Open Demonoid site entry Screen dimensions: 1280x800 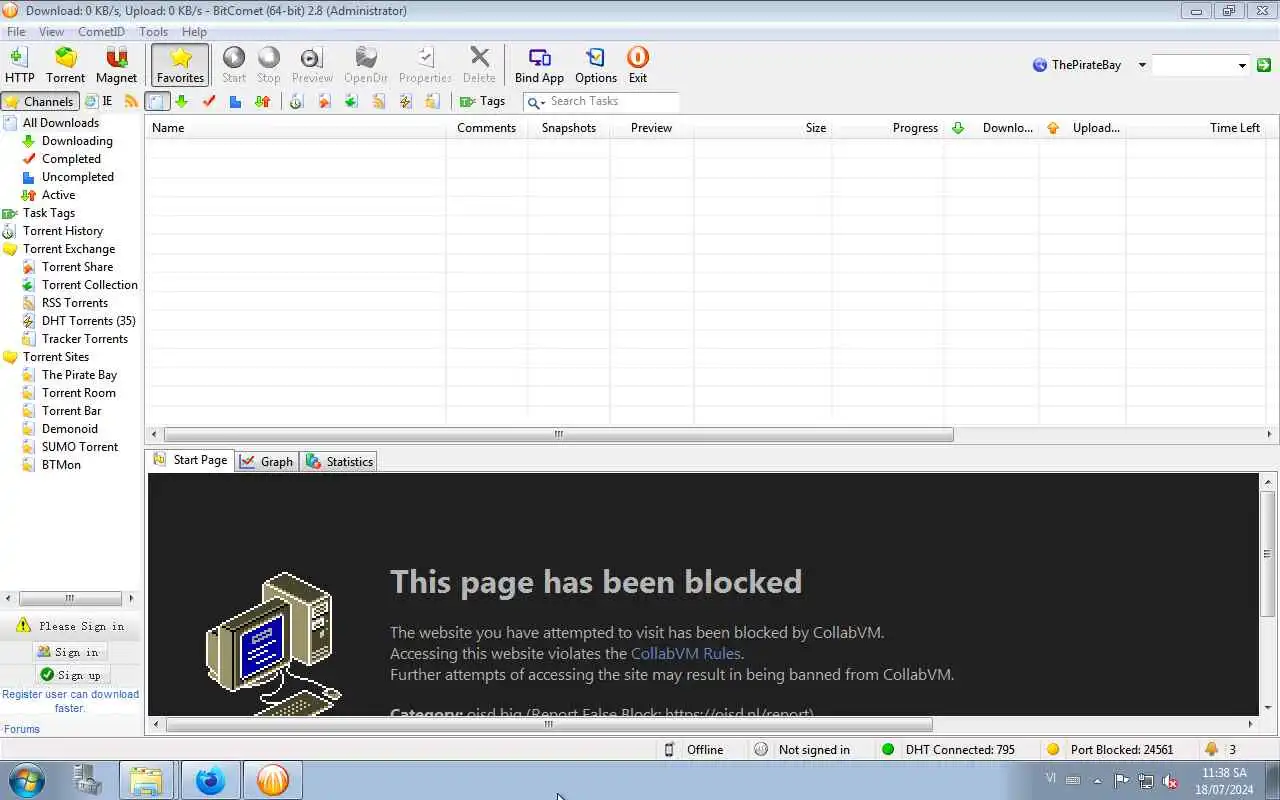click(x=70, y=429)
